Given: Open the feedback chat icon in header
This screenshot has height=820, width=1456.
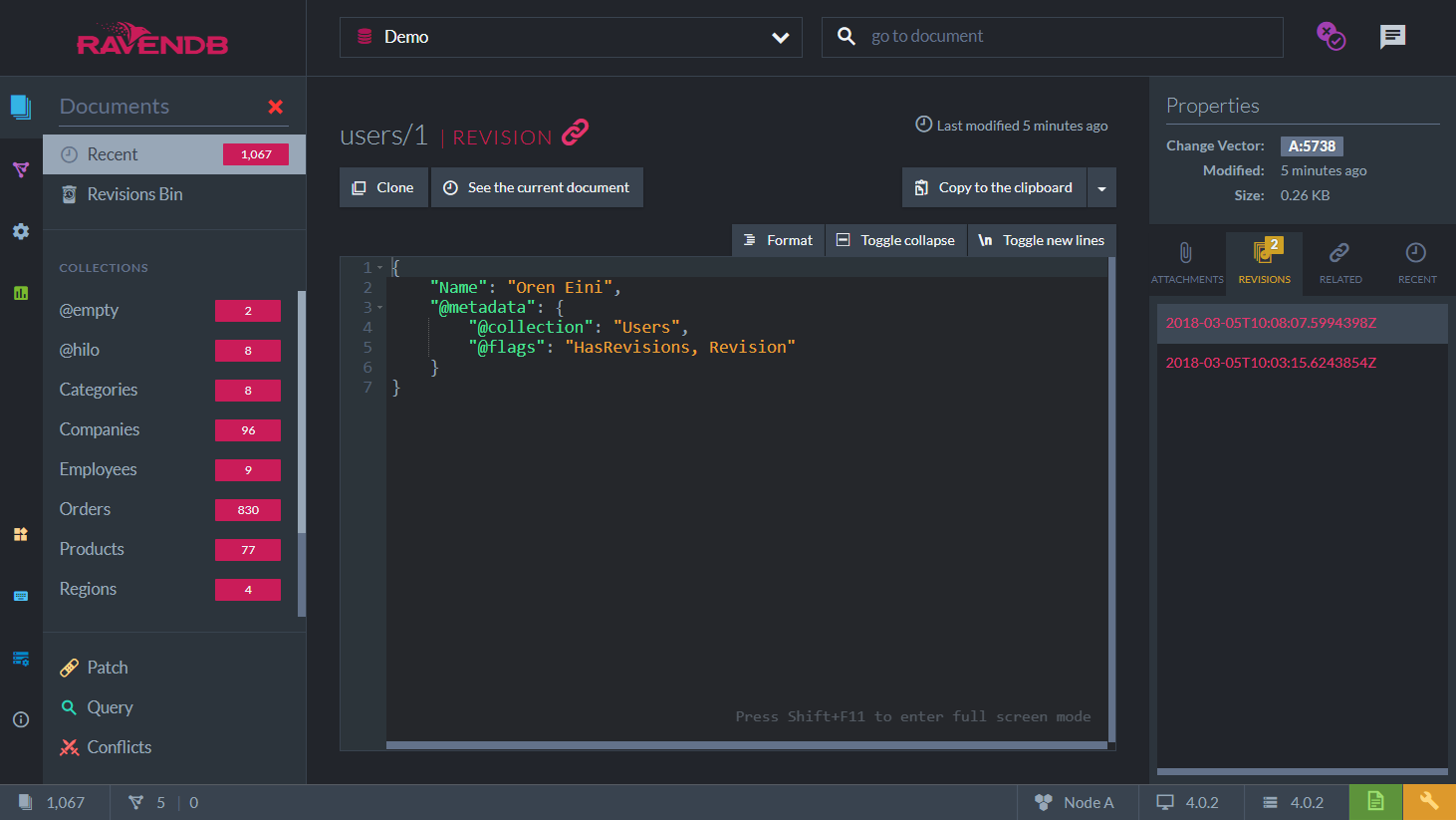Looking at the screenshot, I should 1392,37.
